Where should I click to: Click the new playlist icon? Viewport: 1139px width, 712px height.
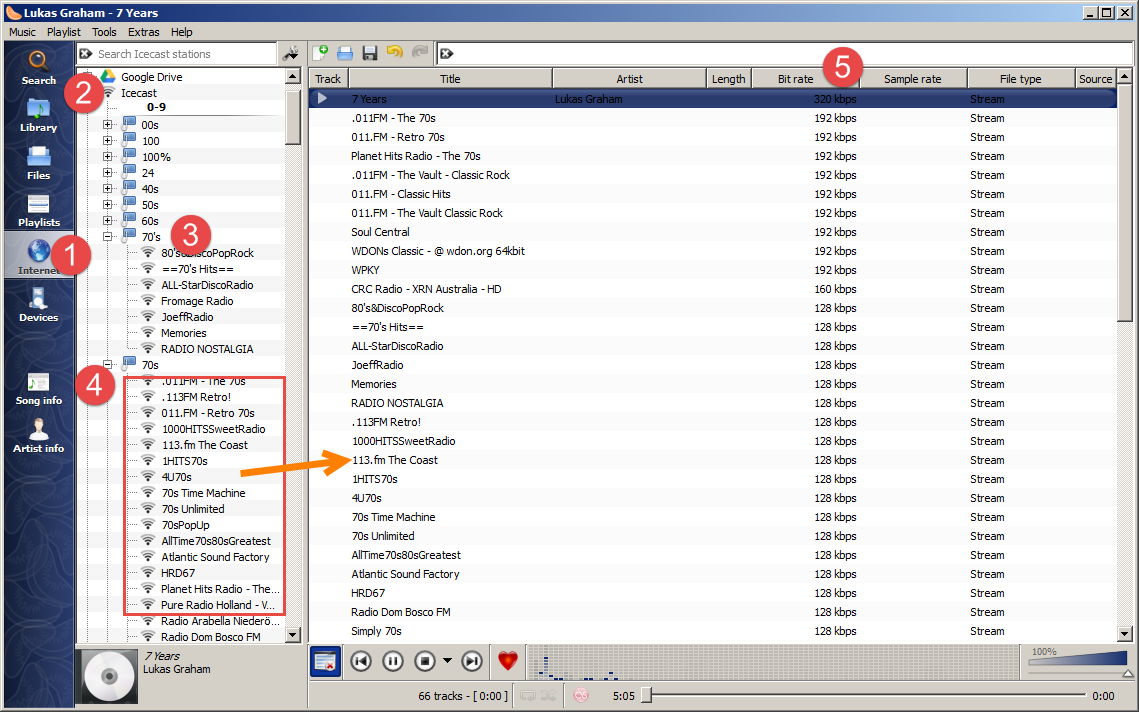pyautogui.click(x=320, y=53)
